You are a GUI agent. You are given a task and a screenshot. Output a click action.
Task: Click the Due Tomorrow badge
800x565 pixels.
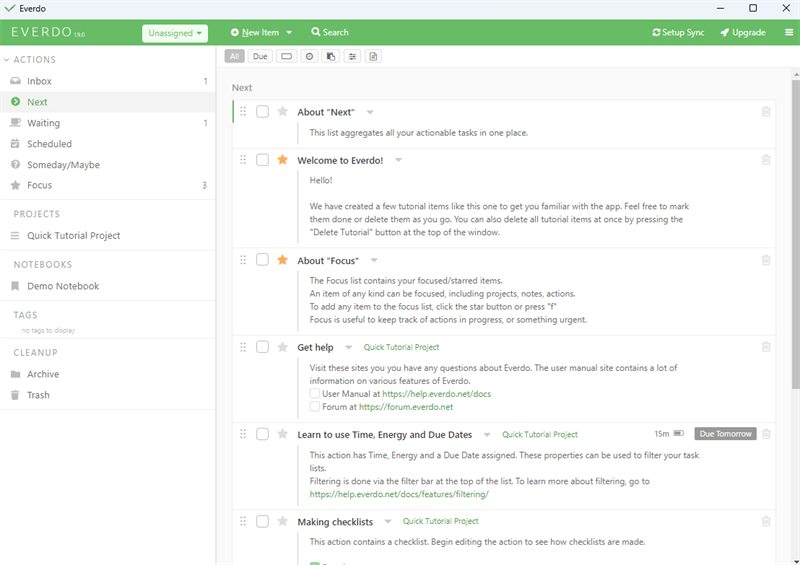pos(725,433)
